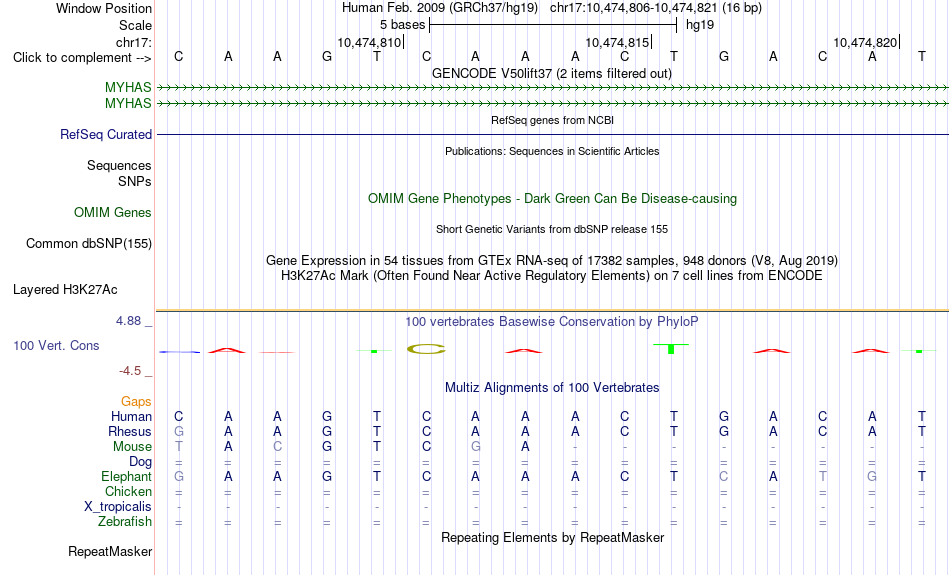Screen dimensions: 950x575
Task: Select the Dog species label
Action: click(x=140, y=462)
